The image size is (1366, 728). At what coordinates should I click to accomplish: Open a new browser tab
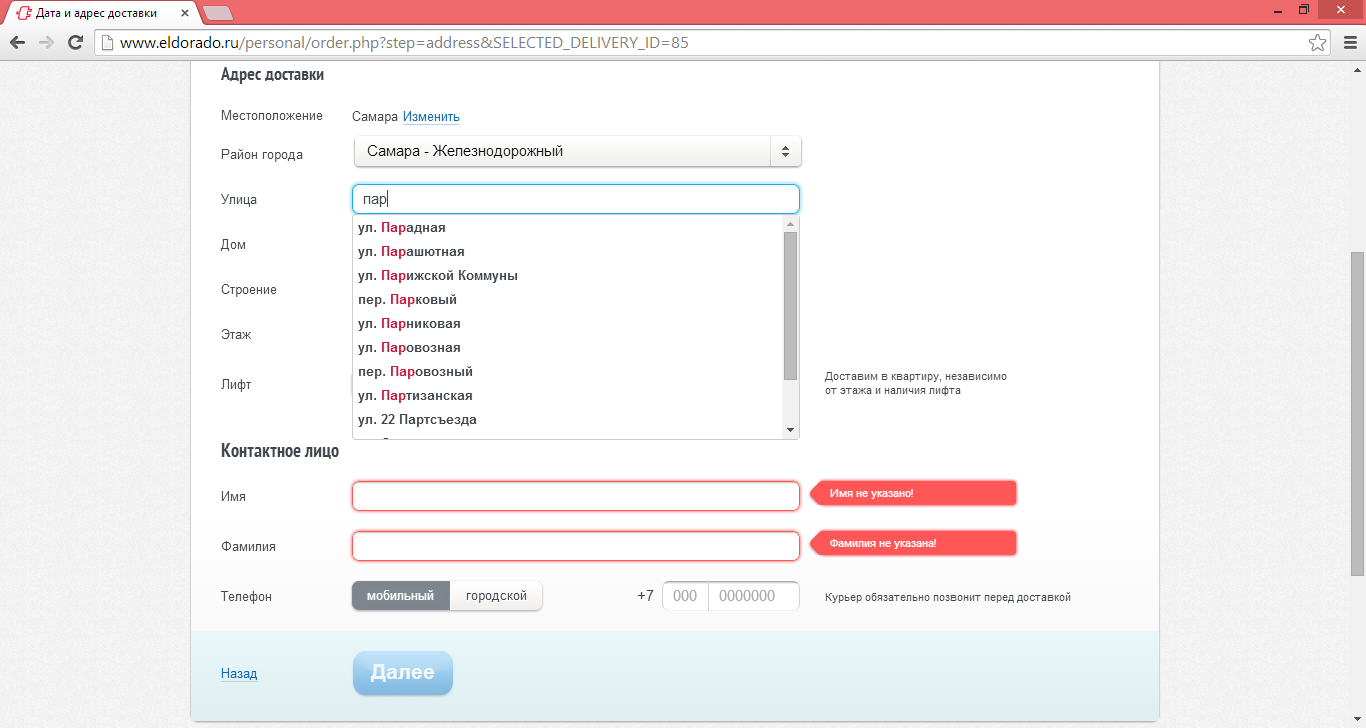[217, 13]
